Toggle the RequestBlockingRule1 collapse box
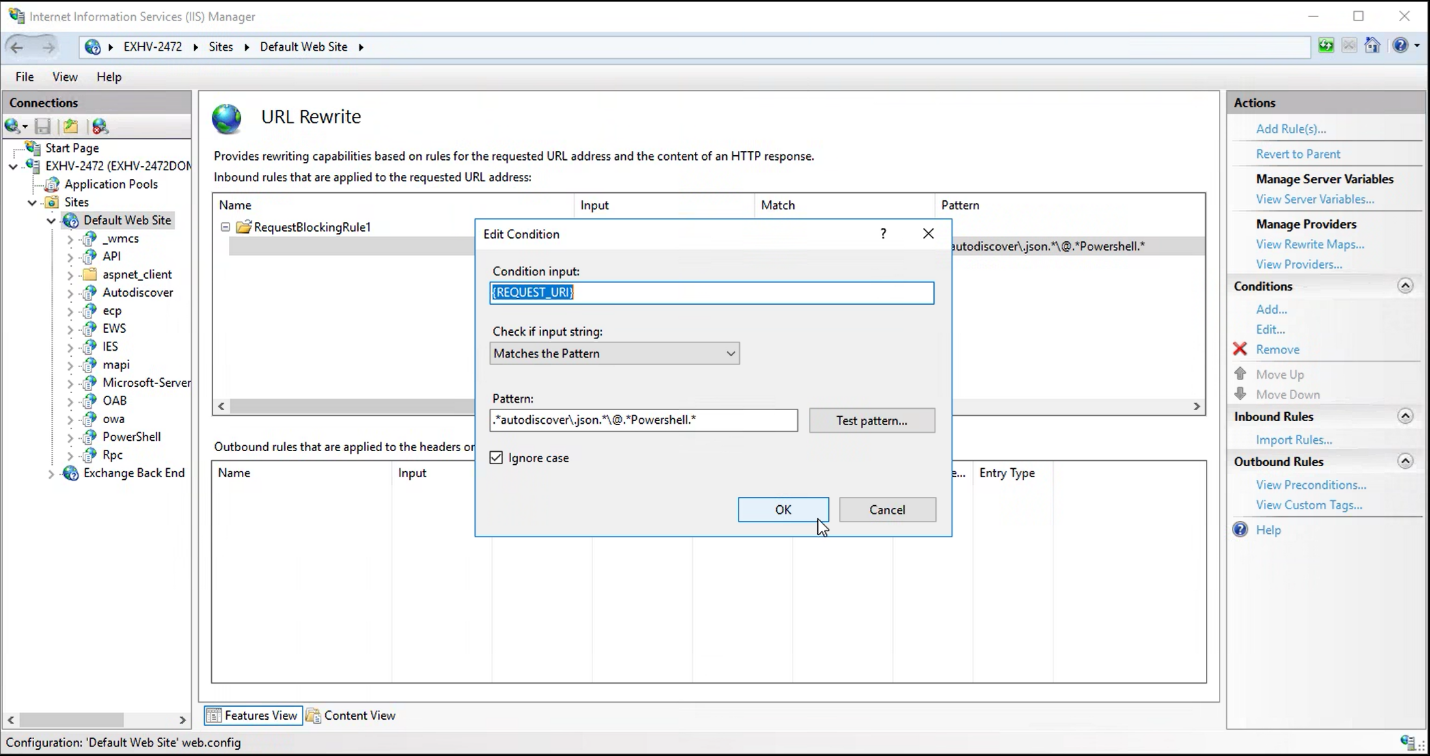Screen dimensions: 1430x756 pyautogui.click(x=226, y=227)
